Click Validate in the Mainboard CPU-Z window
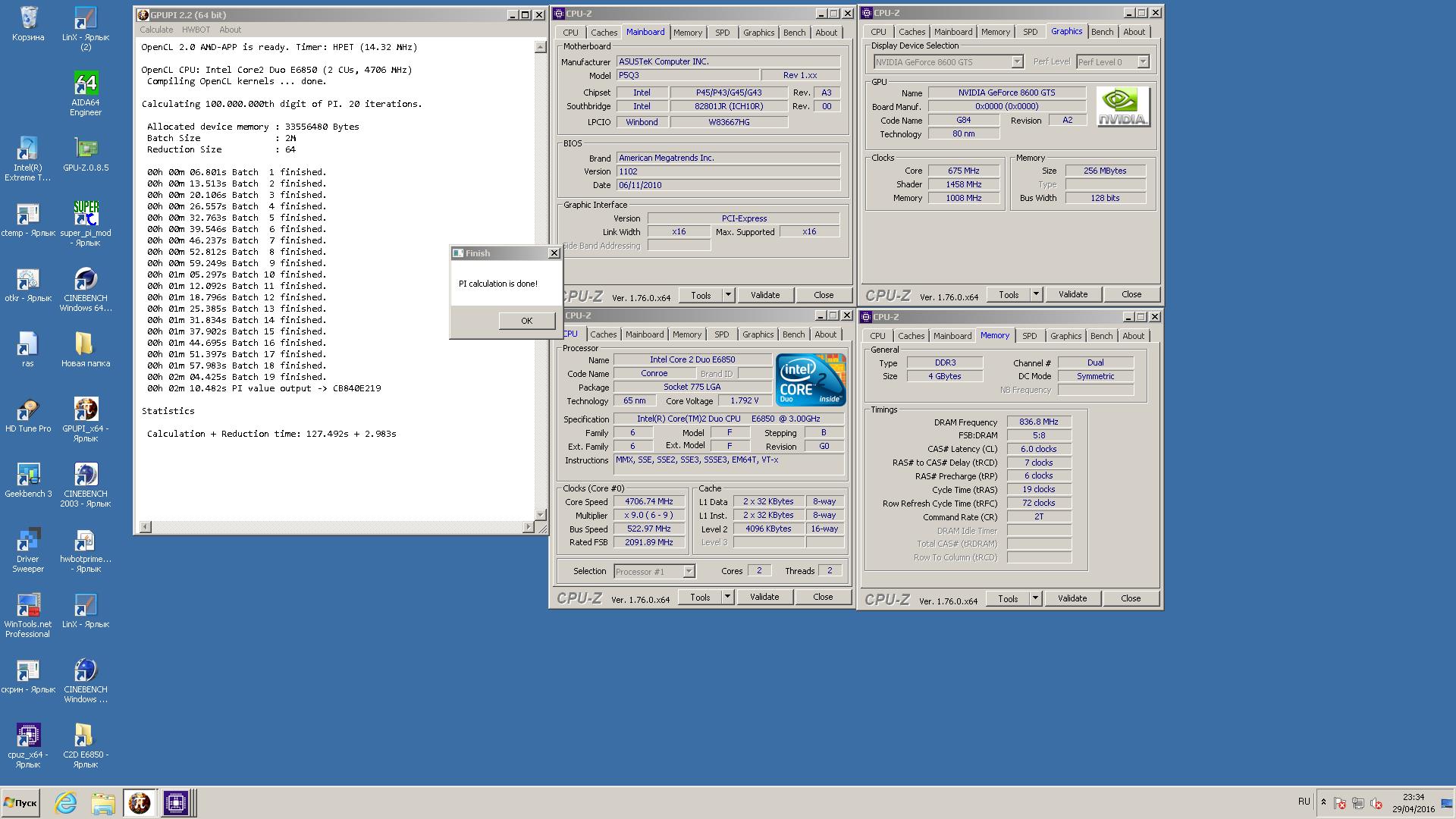The image size is (1456, 819). click(x=764, y=295)
